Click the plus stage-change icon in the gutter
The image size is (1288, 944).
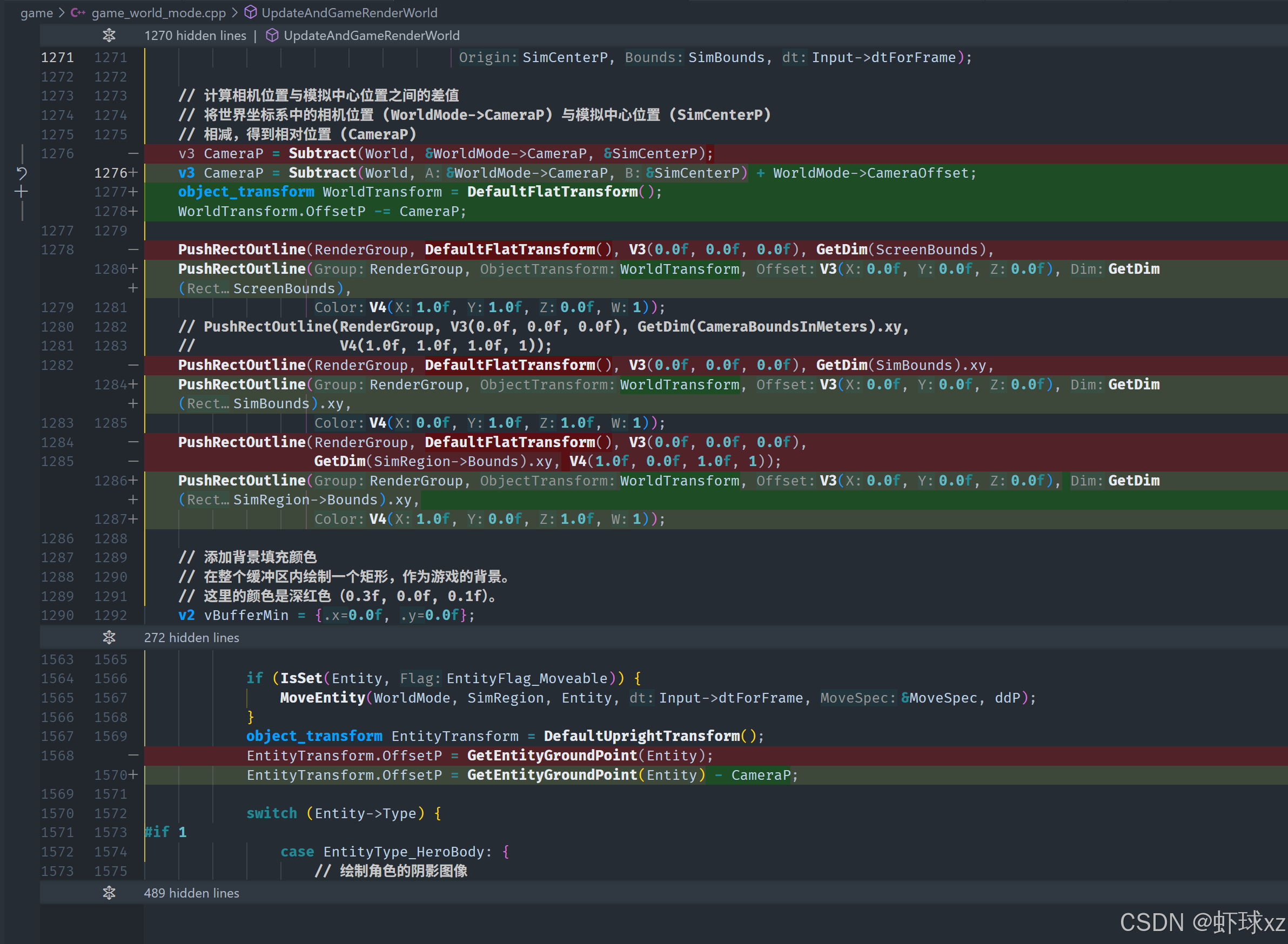coord(22,192)
